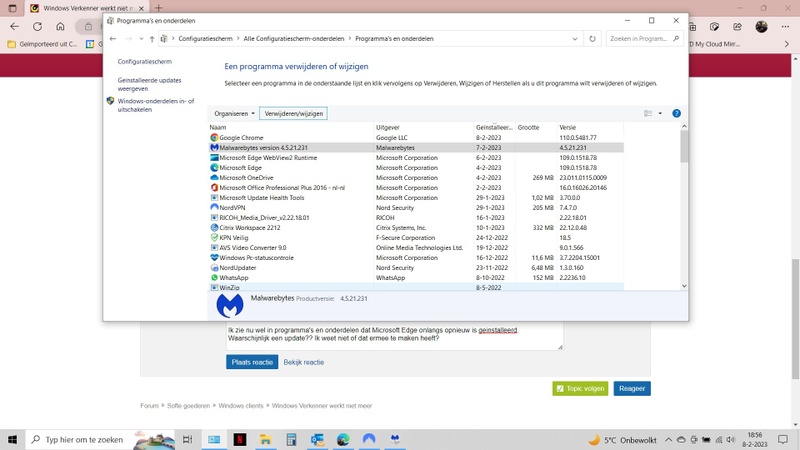Open the taskbar clock showing 18:56
This screenshot has height=450, width=800.
click(x=754, y=439)
